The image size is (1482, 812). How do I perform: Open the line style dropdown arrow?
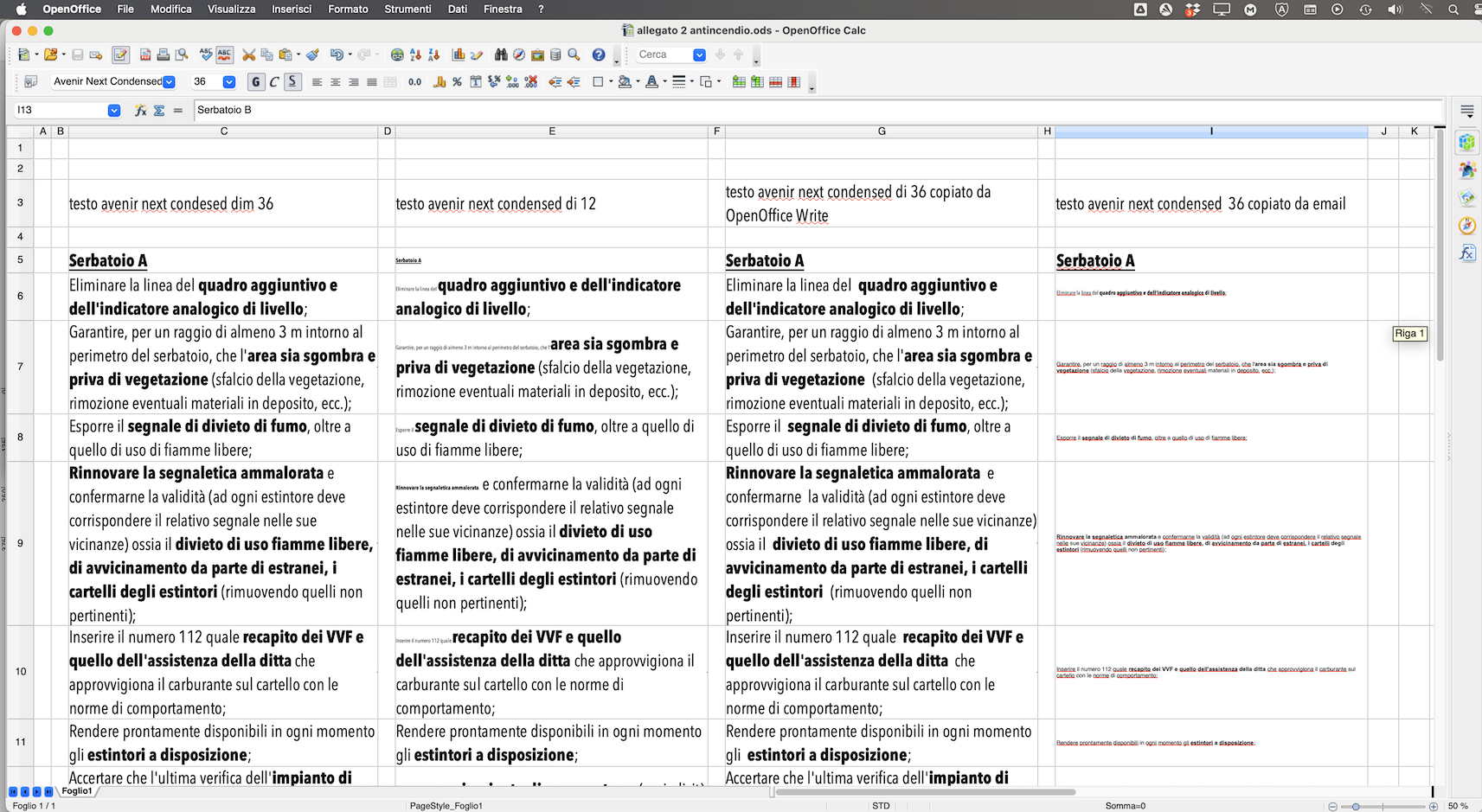pyautogui.click(x=691, y=82)
